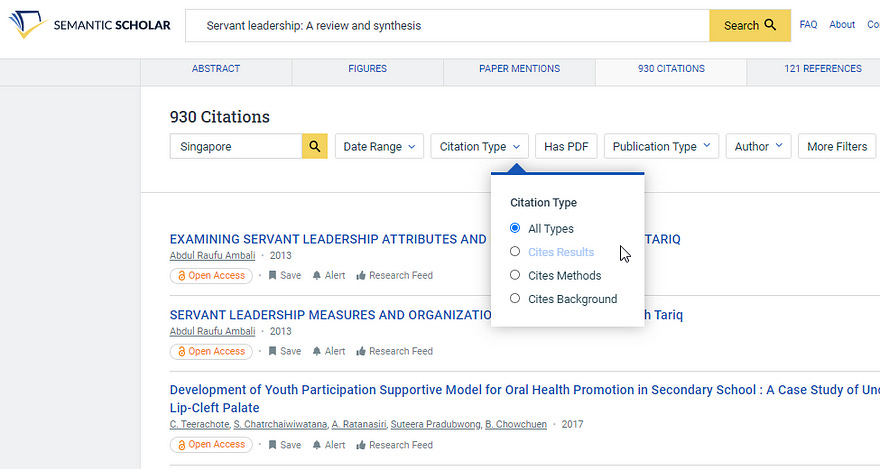Click Research Feed thumbs-up for second citation
Viewport: 880px width, 469px height.
361,352
